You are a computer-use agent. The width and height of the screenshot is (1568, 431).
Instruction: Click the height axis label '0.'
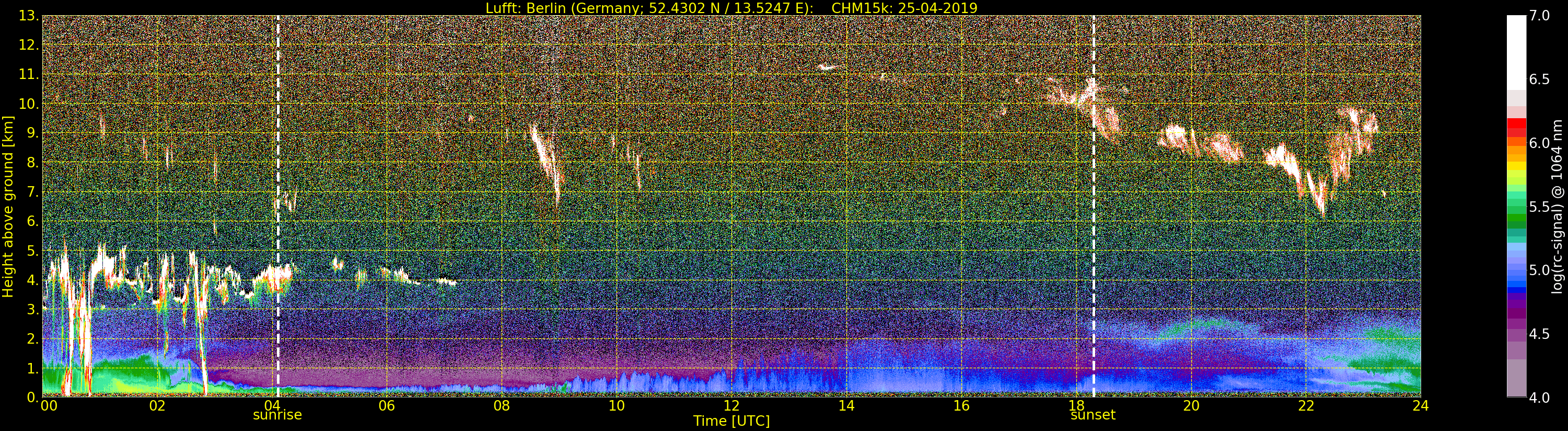coord(32,397)
